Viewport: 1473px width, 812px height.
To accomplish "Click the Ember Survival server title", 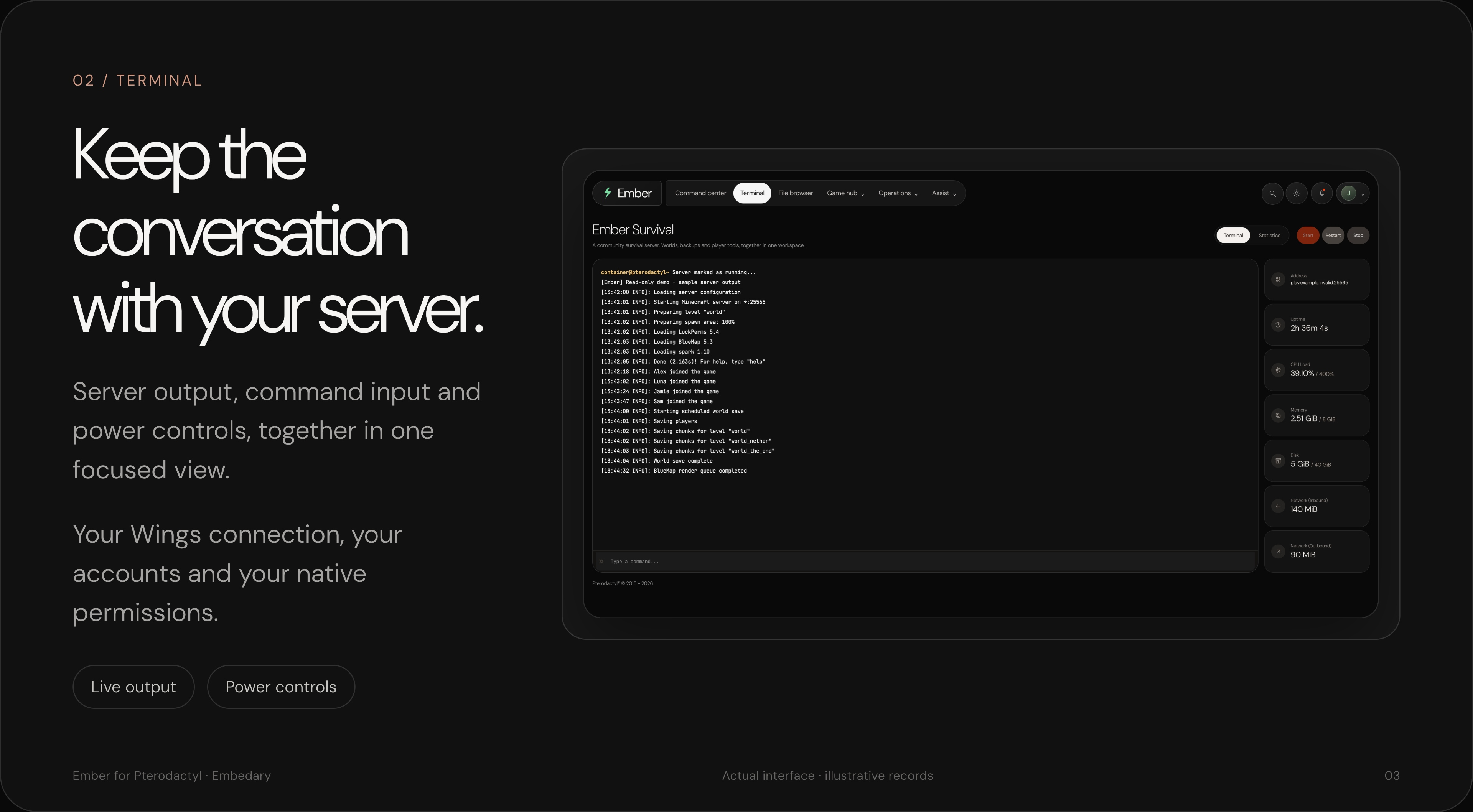I will click(x=633, y=230).
